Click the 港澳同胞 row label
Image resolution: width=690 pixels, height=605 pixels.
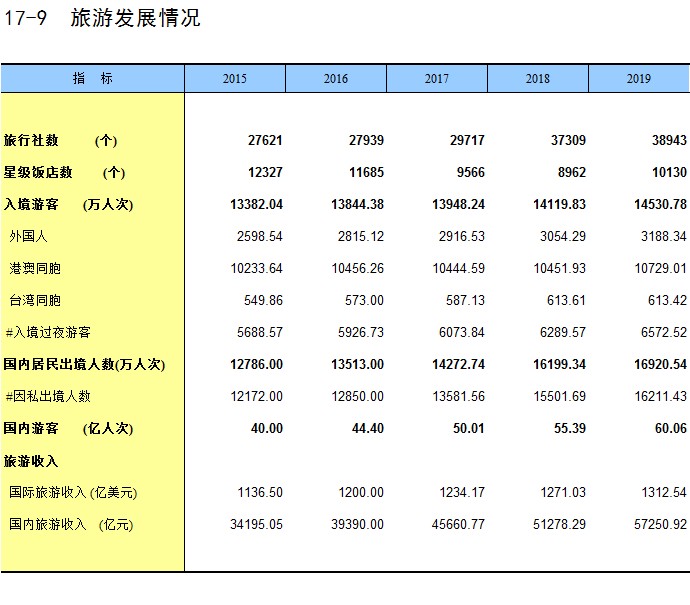tap(35, 268)
